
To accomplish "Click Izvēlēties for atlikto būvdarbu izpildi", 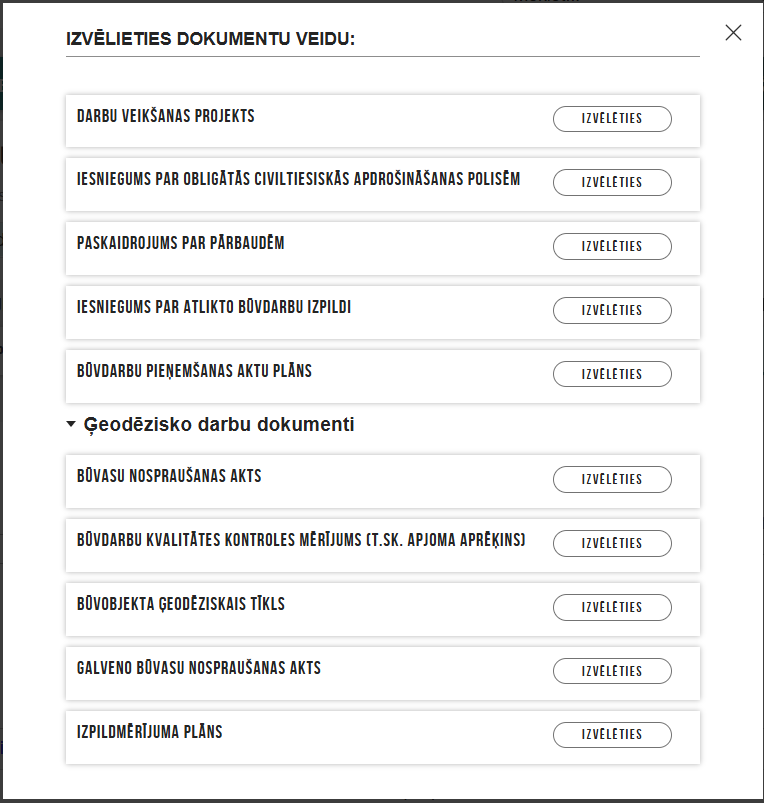I will (612, 310).
